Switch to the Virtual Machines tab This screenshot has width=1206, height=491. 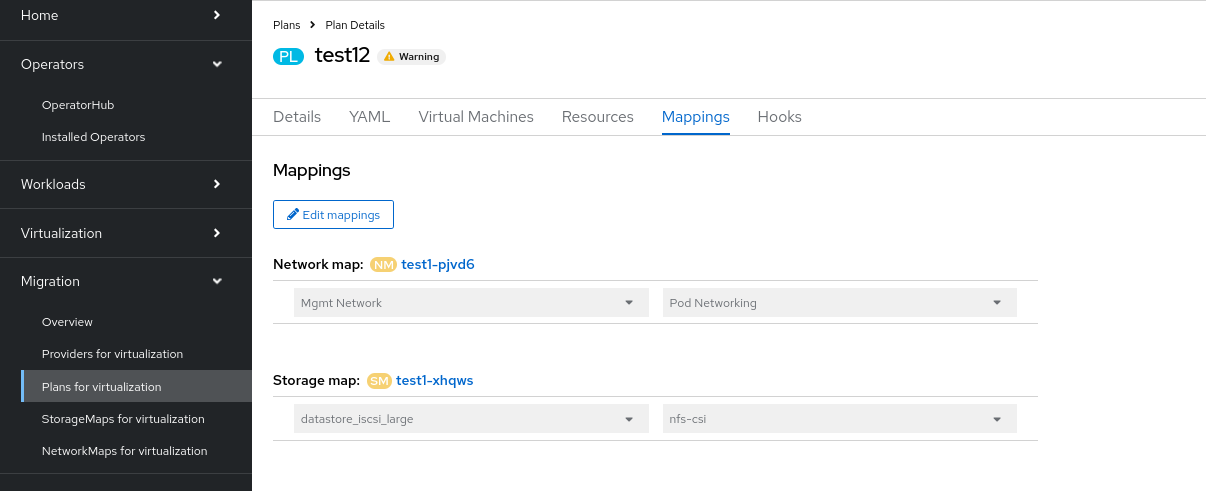click(476, 117)
